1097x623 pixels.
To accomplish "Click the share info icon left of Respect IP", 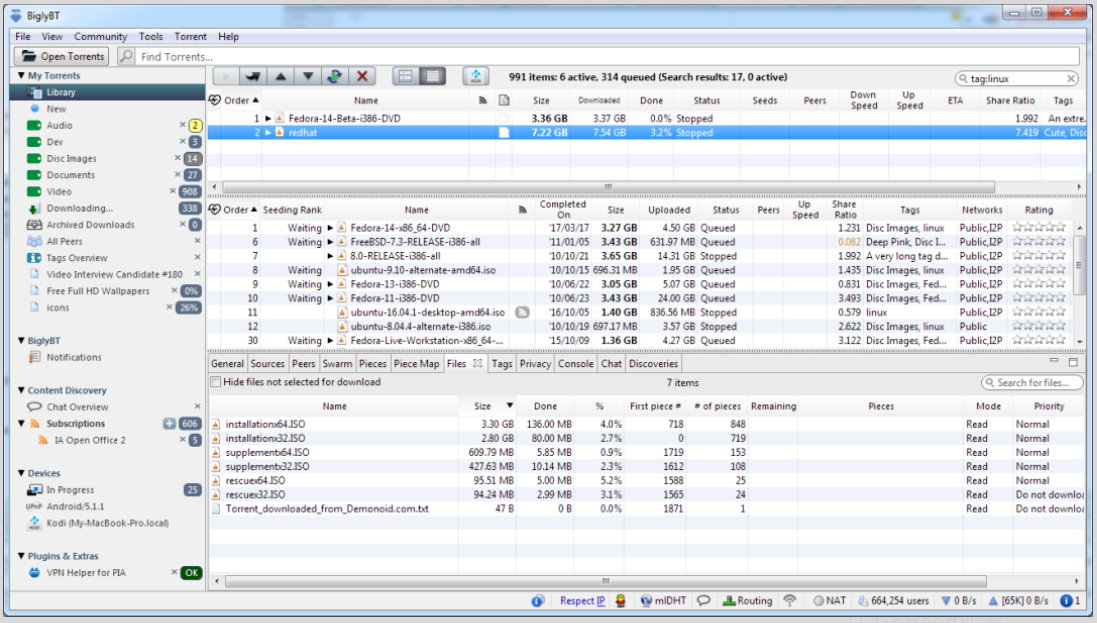I will [x=537, y=601].
